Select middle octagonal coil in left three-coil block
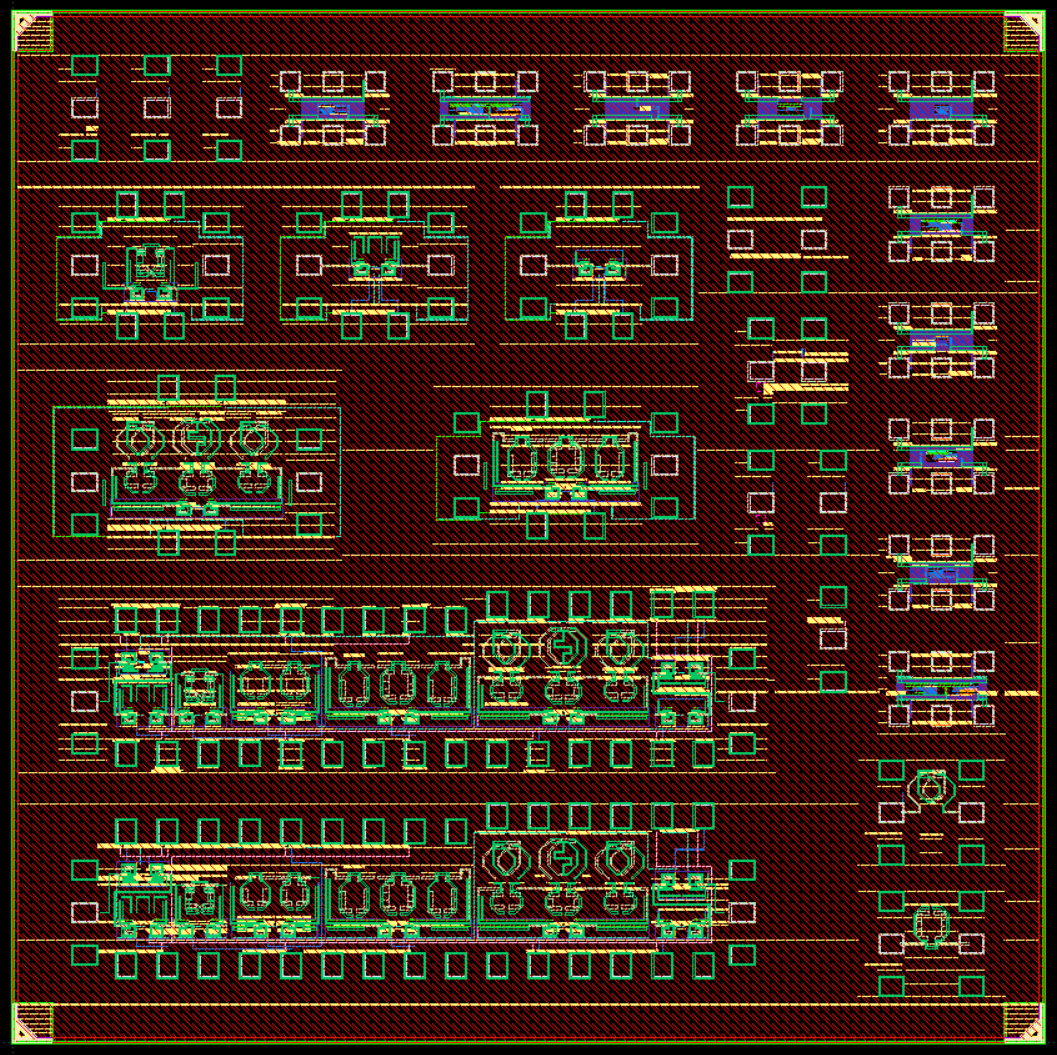Screen dimensions: 1057x1055 pos(197,438)
